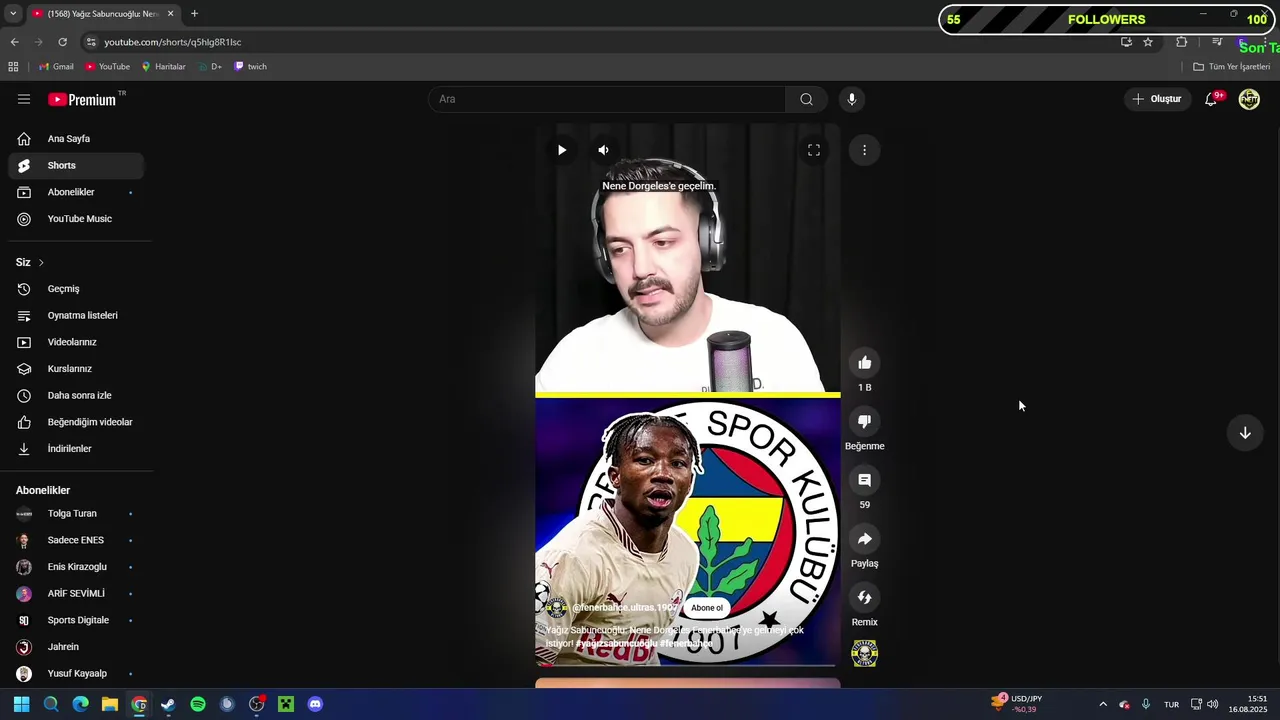Open Videolarınız in sidebar

[76, 342]
